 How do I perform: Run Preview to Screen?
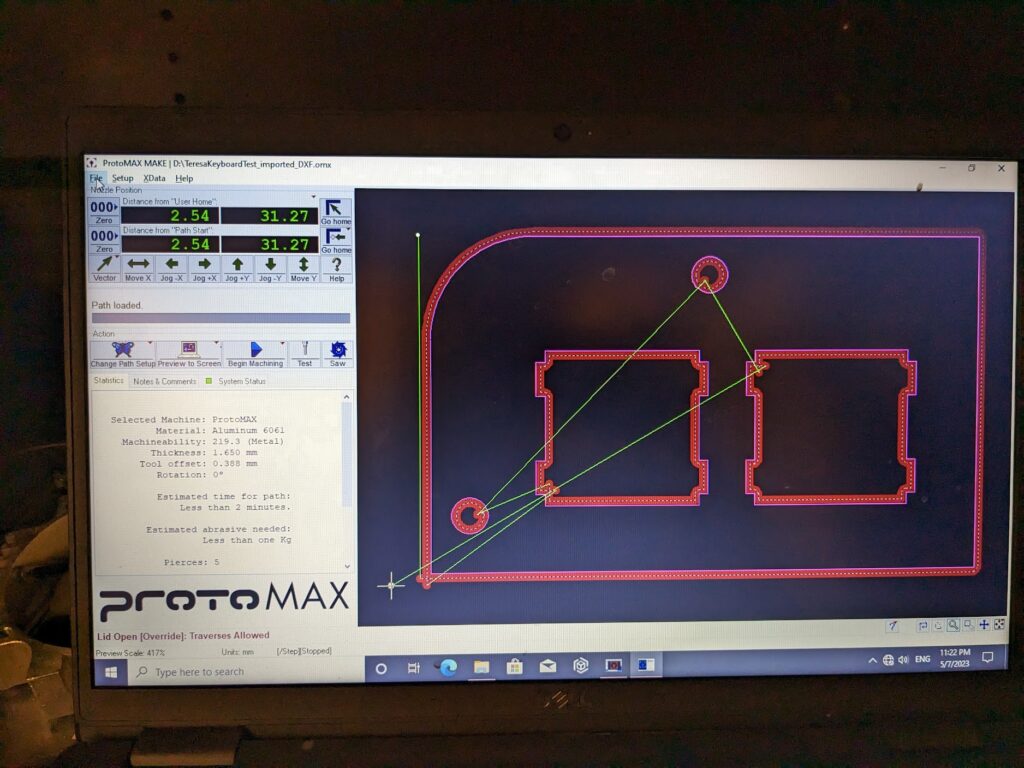coord(189,354)
